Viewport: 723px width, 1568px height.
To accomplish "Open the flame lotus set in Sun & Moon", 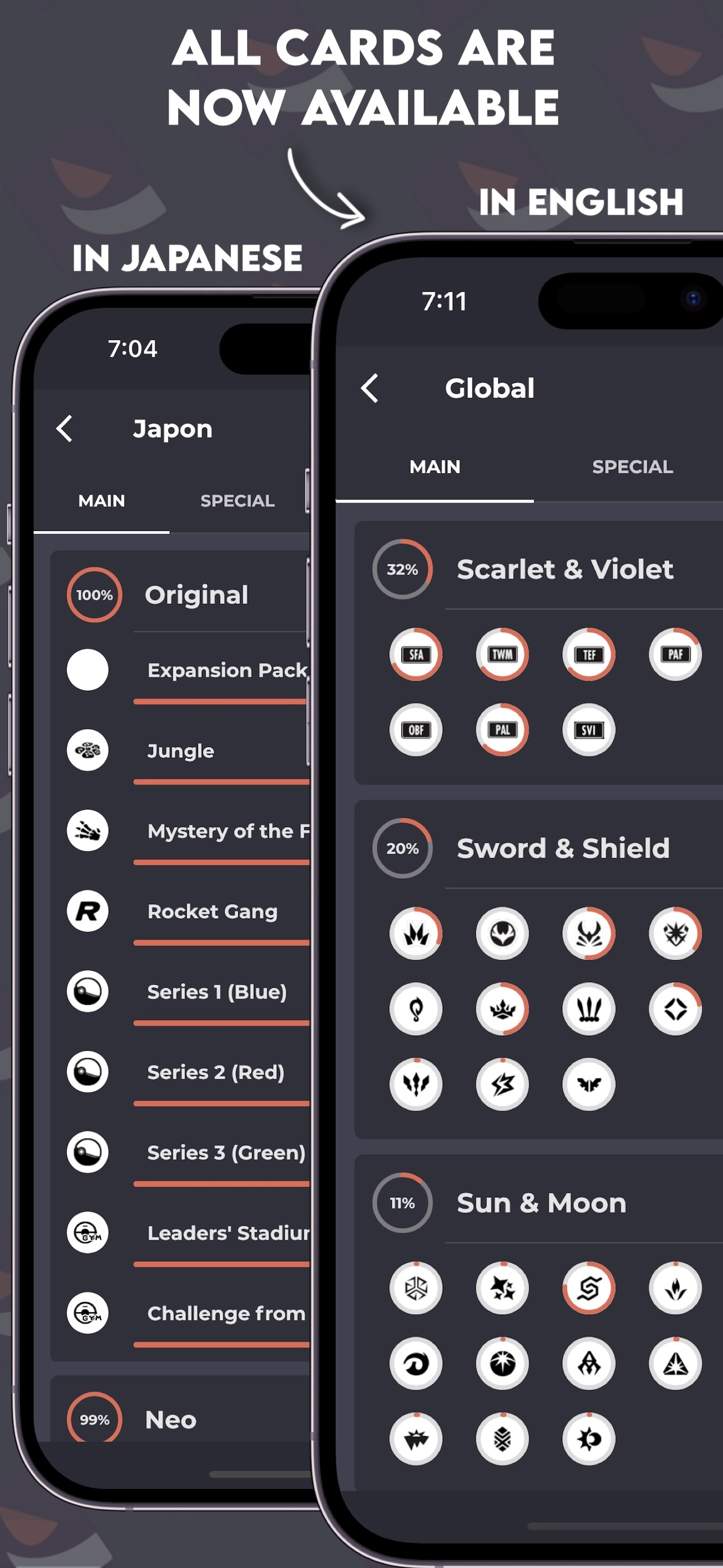I will pyautogui.click(x=675, y=1288).
